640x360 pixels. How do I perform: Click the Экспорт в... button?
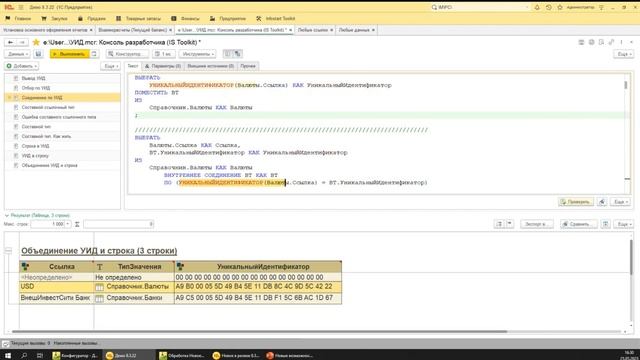point(537,224)
